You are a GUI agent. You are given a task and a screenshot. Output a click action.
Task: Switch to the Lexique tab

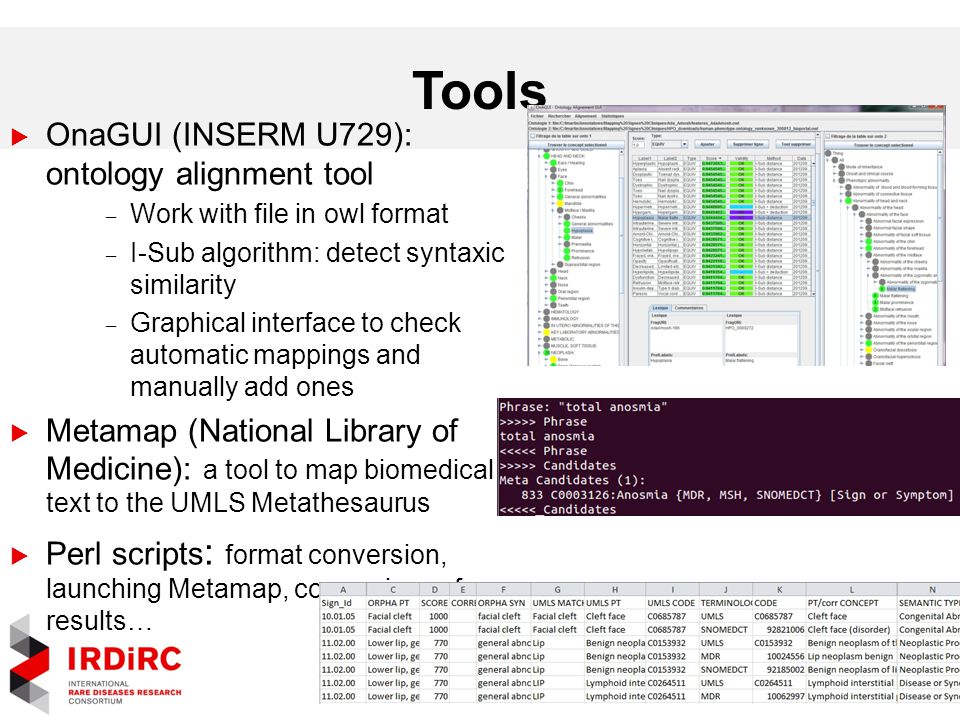(660, 308)
